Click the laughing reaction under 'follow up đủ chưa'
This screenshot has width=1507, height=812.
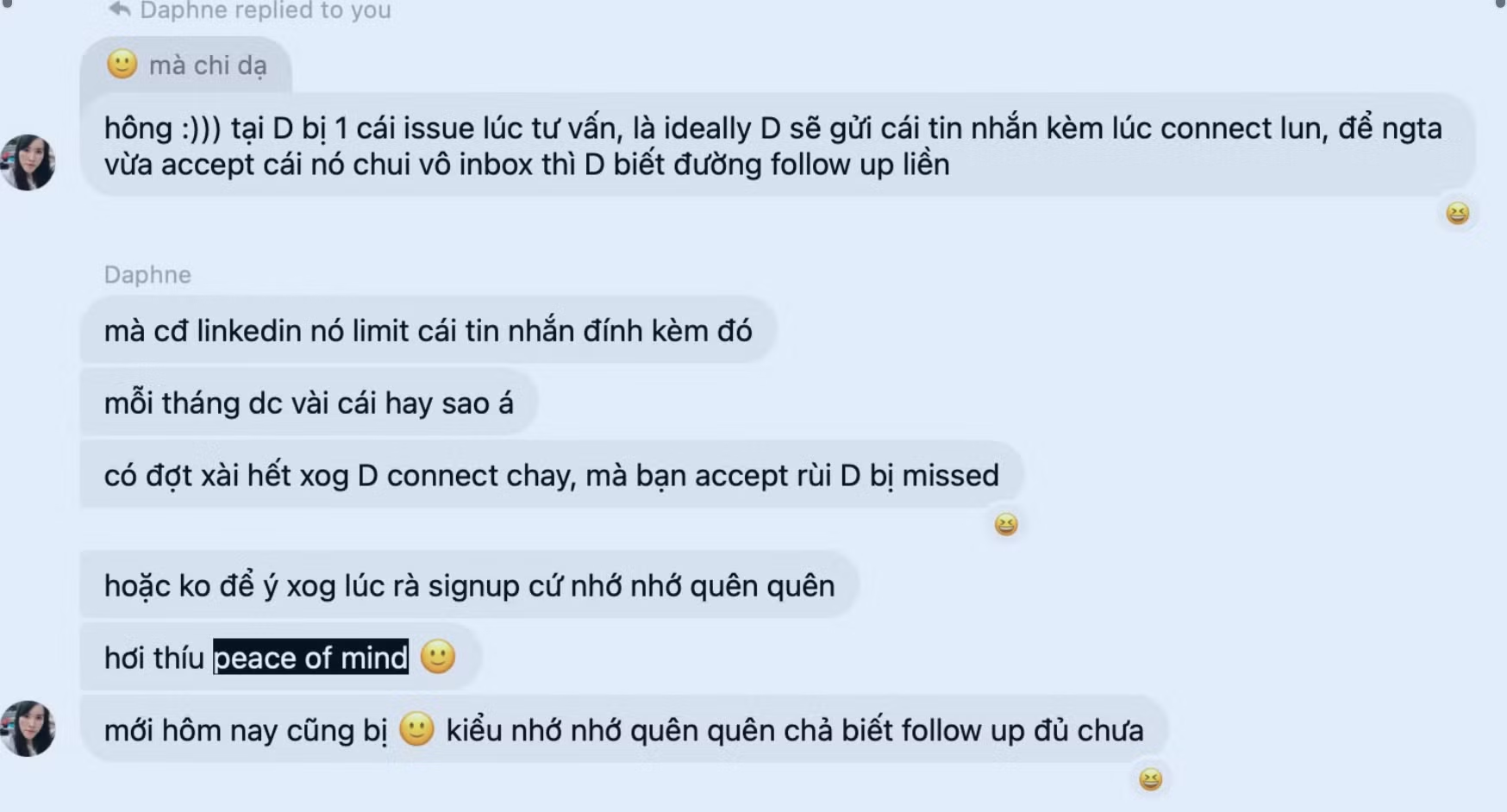(x=1150, y=779)
